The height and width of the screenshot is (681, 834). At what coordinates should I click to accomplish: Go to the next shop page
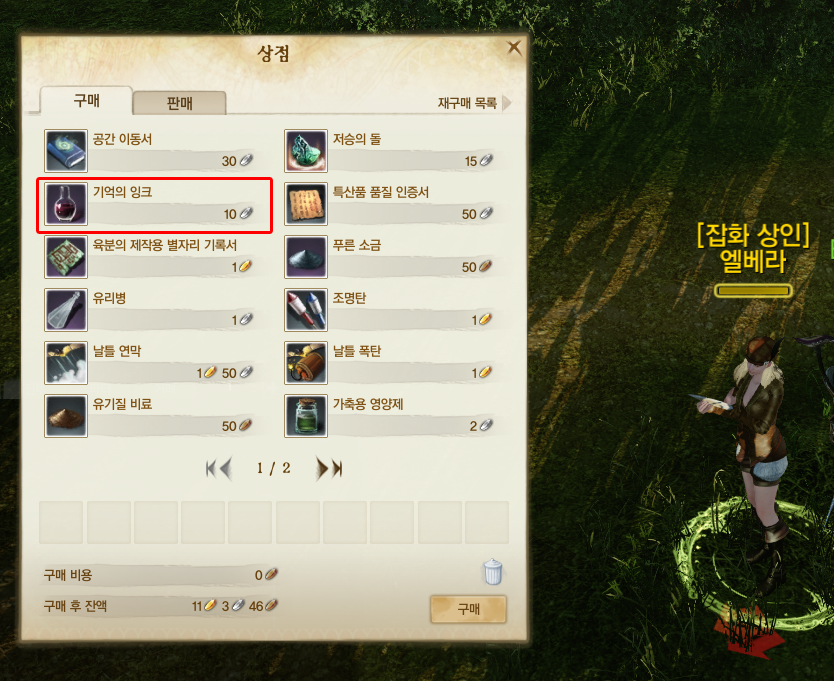[x=322, y=468]
